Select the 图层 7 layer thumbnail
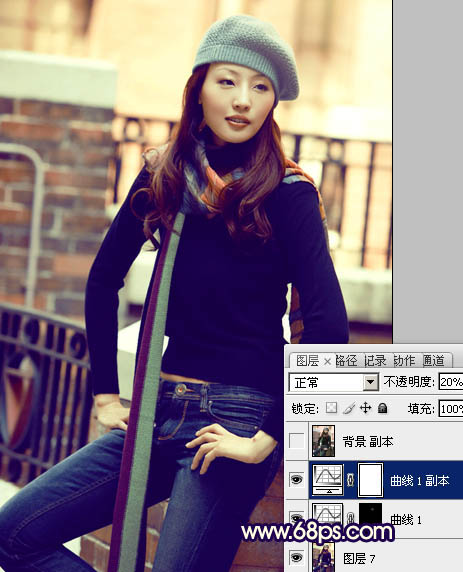This screenshot has width=463, height=572. click(x=323, y=557)
